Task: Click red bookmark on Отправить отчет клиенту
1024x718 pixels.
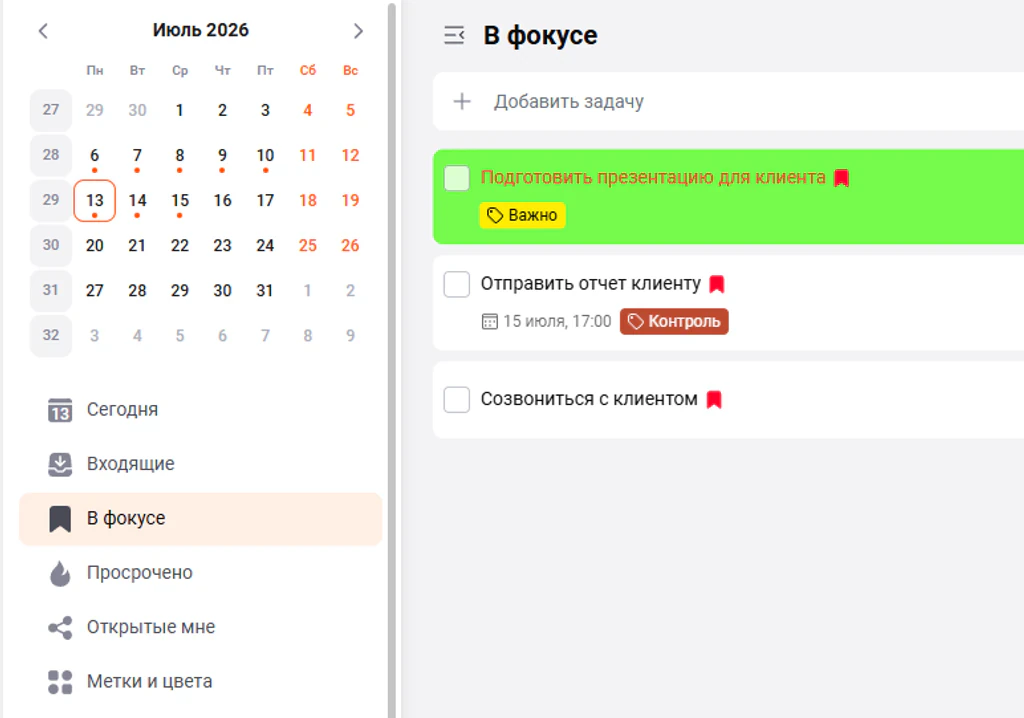Action: (717, 284)
